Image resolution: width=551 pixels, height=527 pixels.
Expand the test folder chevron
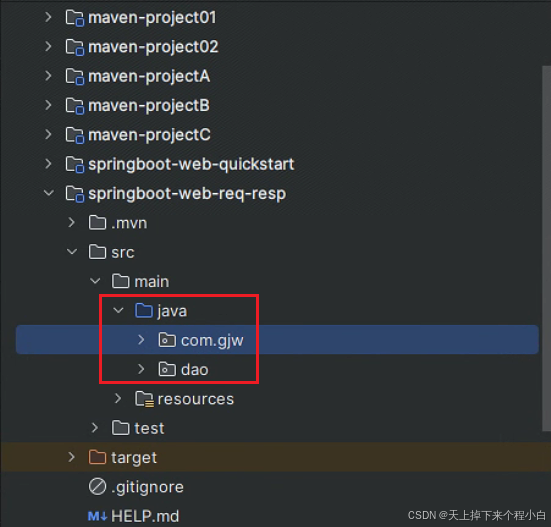pos(95,428)
